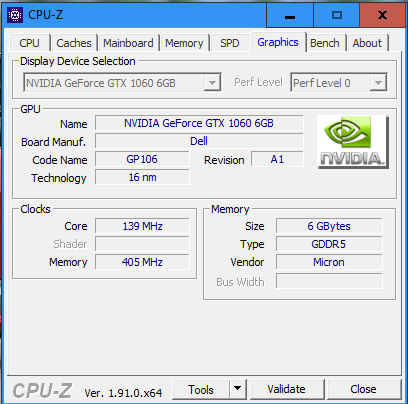The width and height of the screenshot is (408, 404).
Task: Click the Technology value 16 nm
Action: (x=142, y=177)
